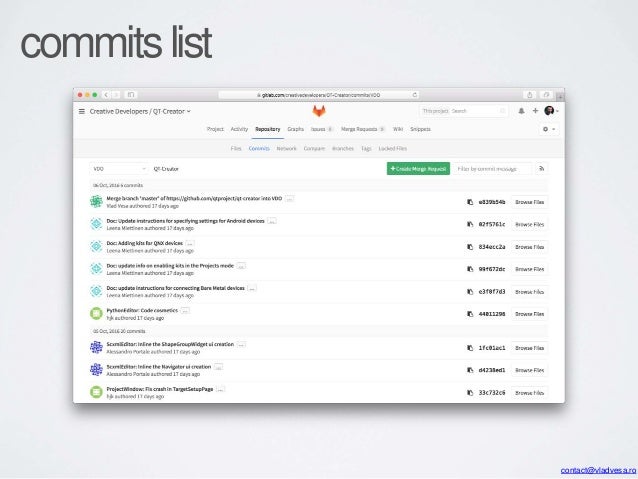Screen dimensions: 638x479
Task: Open the Project tab
Action: (215, 129)
